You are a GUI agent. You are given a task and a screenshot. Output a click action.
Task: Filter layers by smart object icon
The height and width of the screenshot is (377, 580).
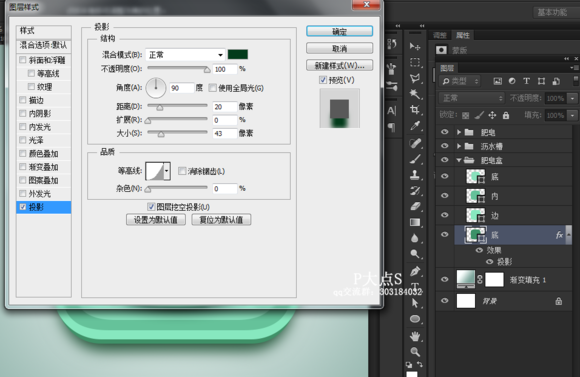pos(556,81)
